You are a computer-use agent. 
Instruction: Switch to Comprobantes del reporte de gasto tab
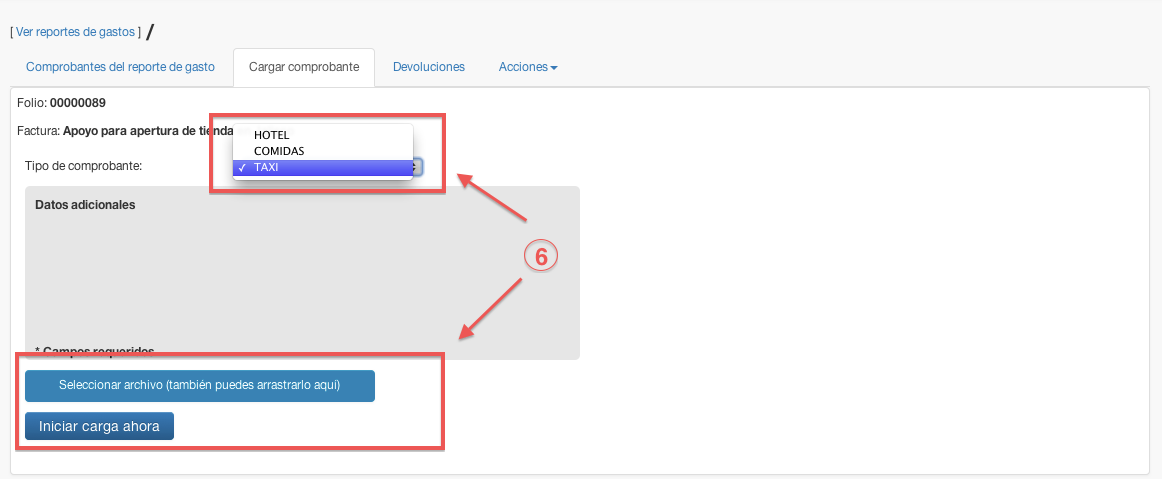coord(120,67)
